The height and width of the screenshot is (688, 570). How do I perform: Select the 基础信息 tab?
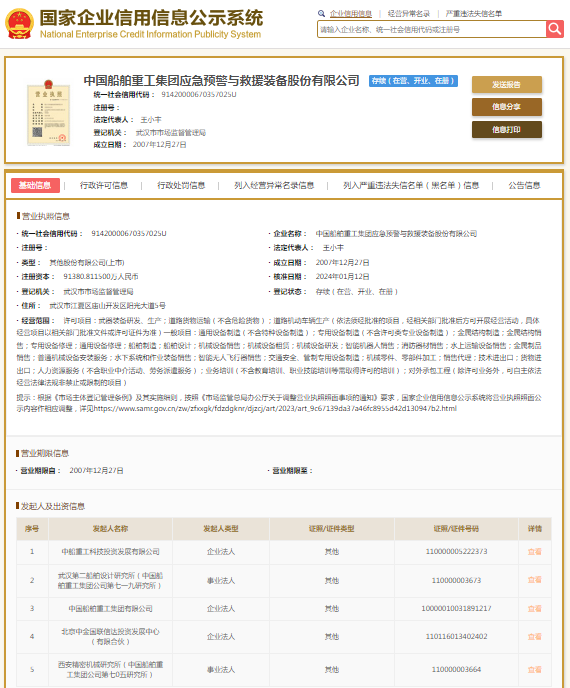click(35, 186)
